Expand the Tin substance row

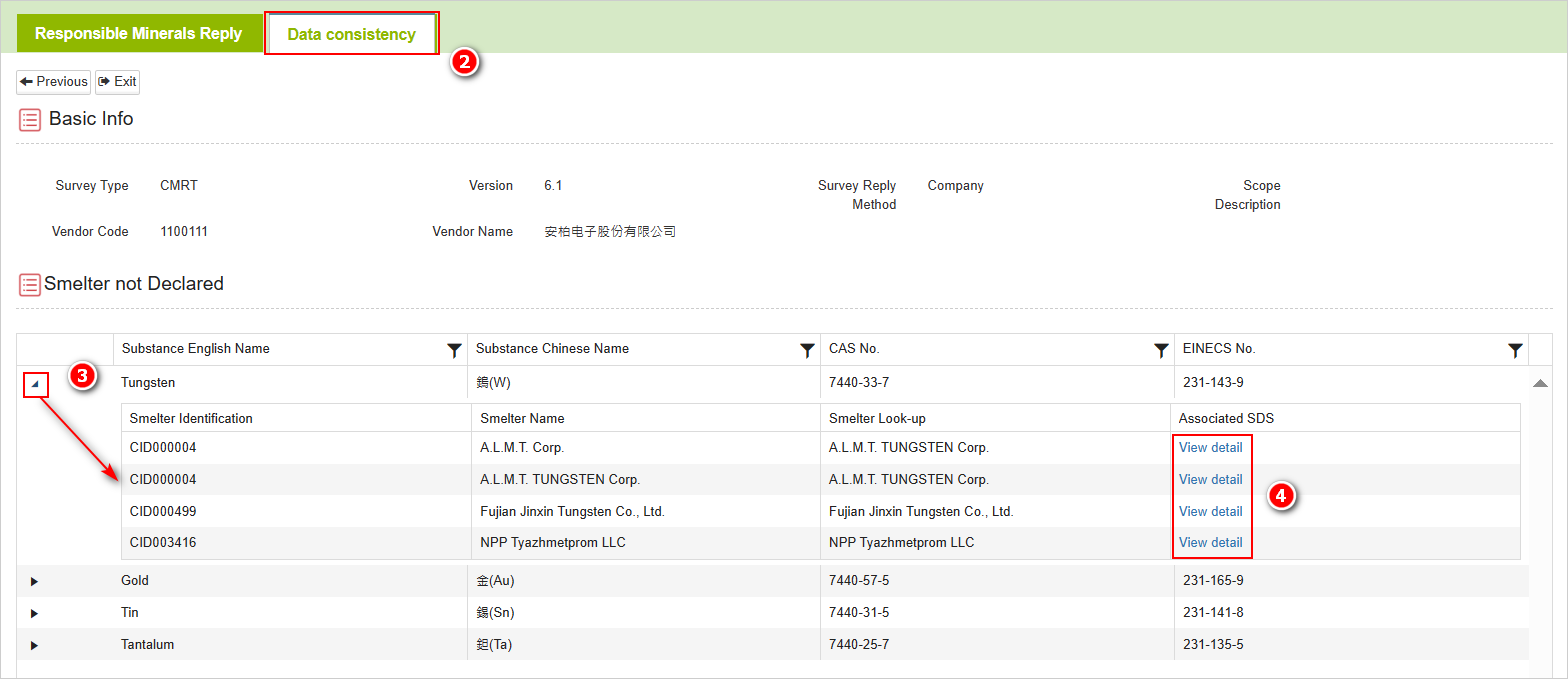pyautogui.click(x=34, y=613)
